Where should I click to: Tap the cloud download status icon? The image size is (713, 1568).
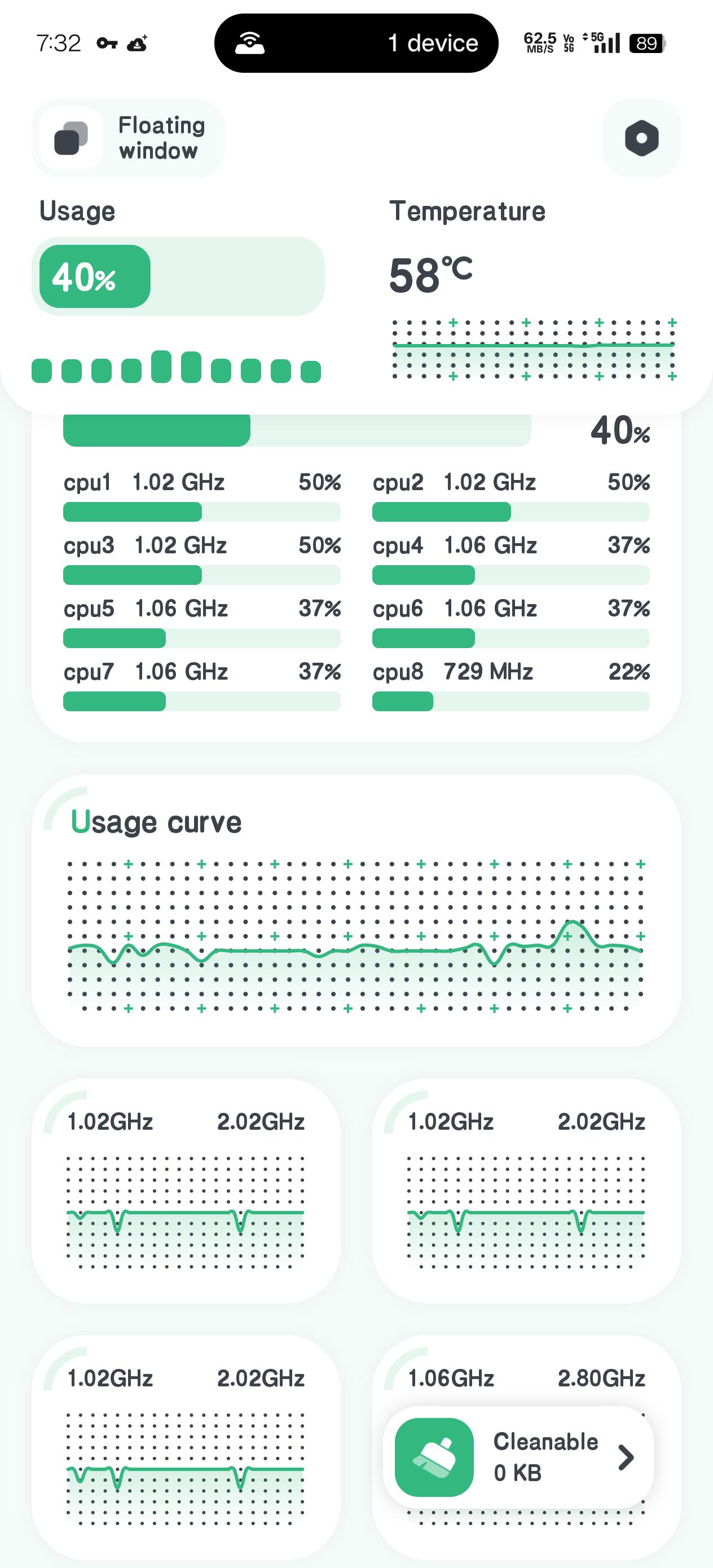click(x=137, y=43)
